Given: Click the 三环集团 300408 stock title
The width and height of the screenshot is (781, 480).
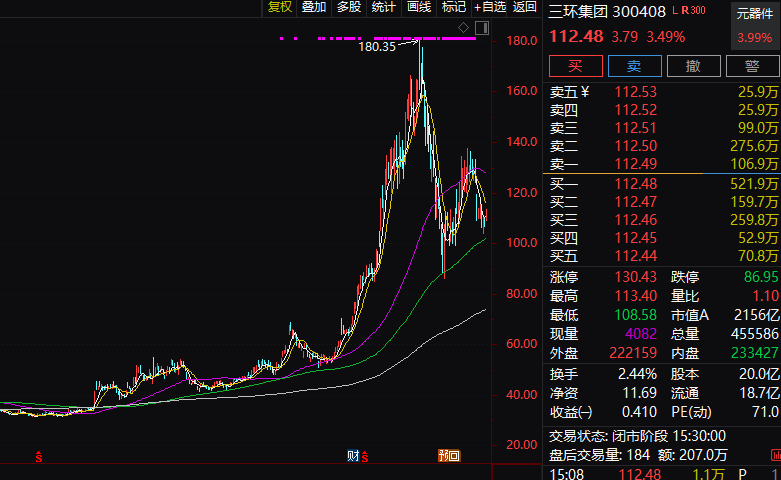Looking at the screenshot, I should pyautogui.click(x=607, y=11).
